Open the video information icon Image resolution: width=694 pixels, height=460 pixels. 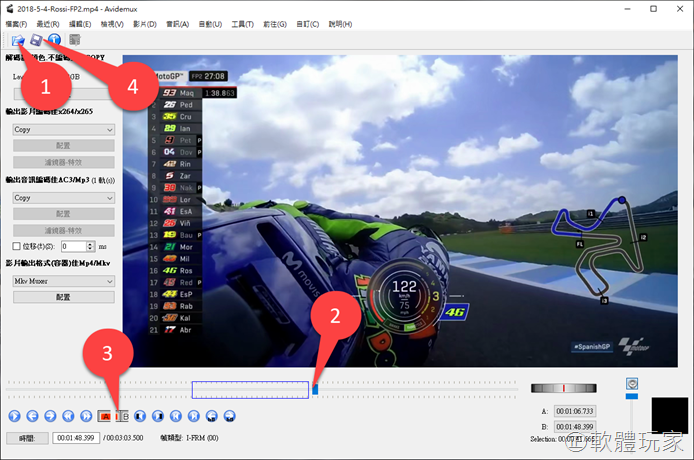pyautogui.click(x=55, y=40)
